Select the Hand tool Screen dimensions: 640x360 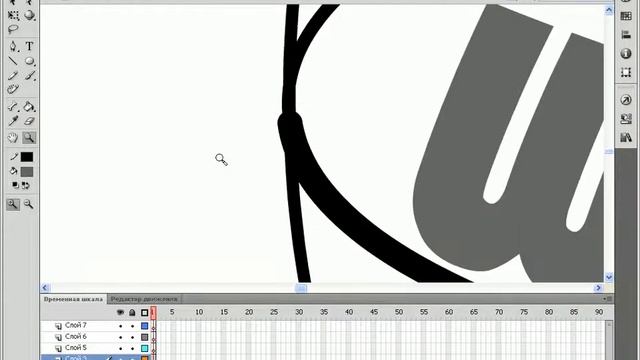(x=13, y=138)
